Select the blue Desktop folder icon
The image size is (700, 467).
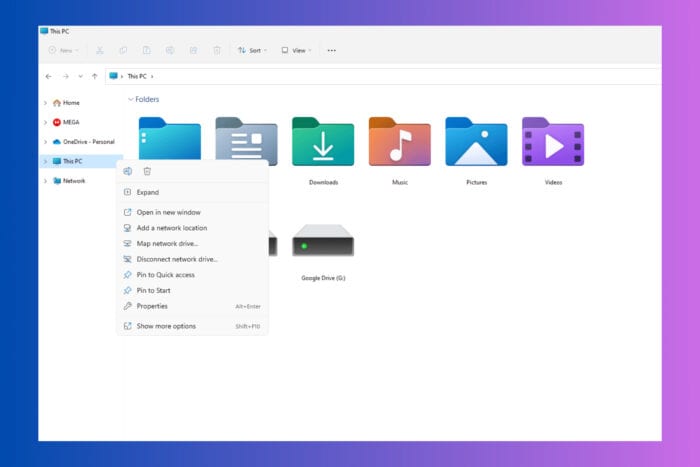click(170, 138)
